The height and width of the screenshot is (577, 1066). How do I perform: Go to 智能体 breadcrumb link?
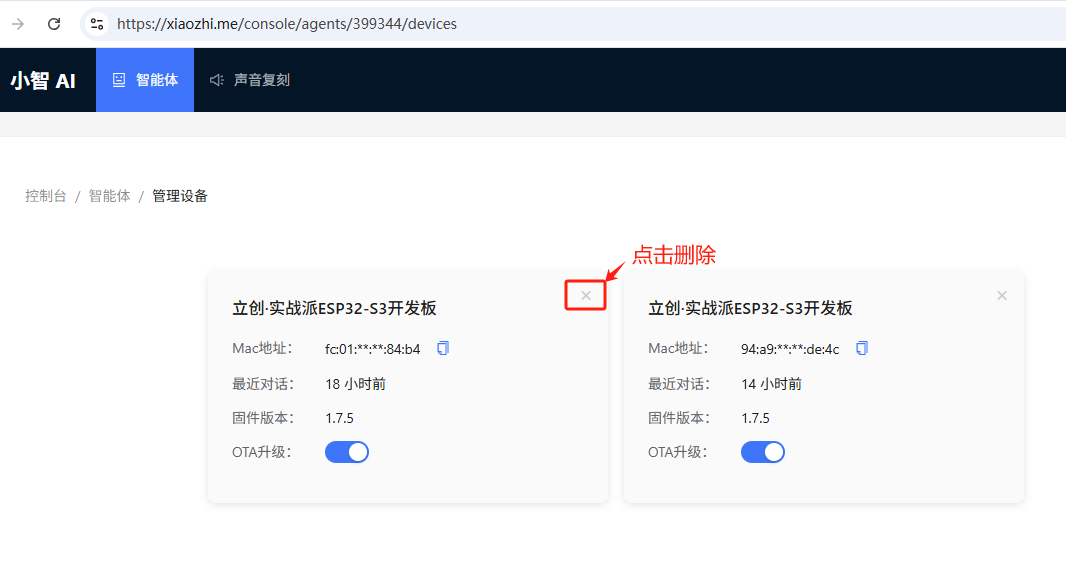point(109,196)
